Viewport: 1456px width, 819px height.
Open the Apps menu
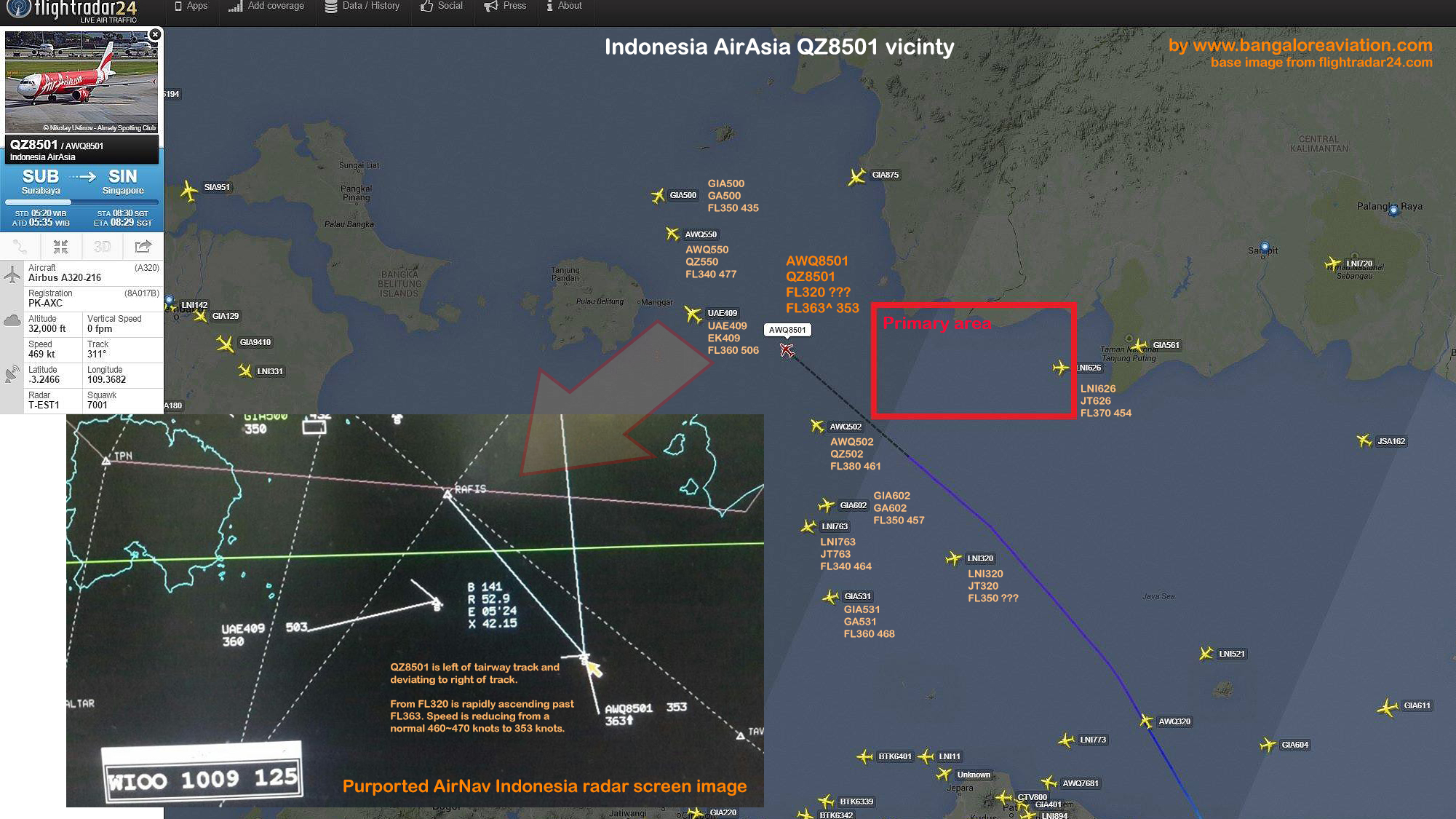191,6
